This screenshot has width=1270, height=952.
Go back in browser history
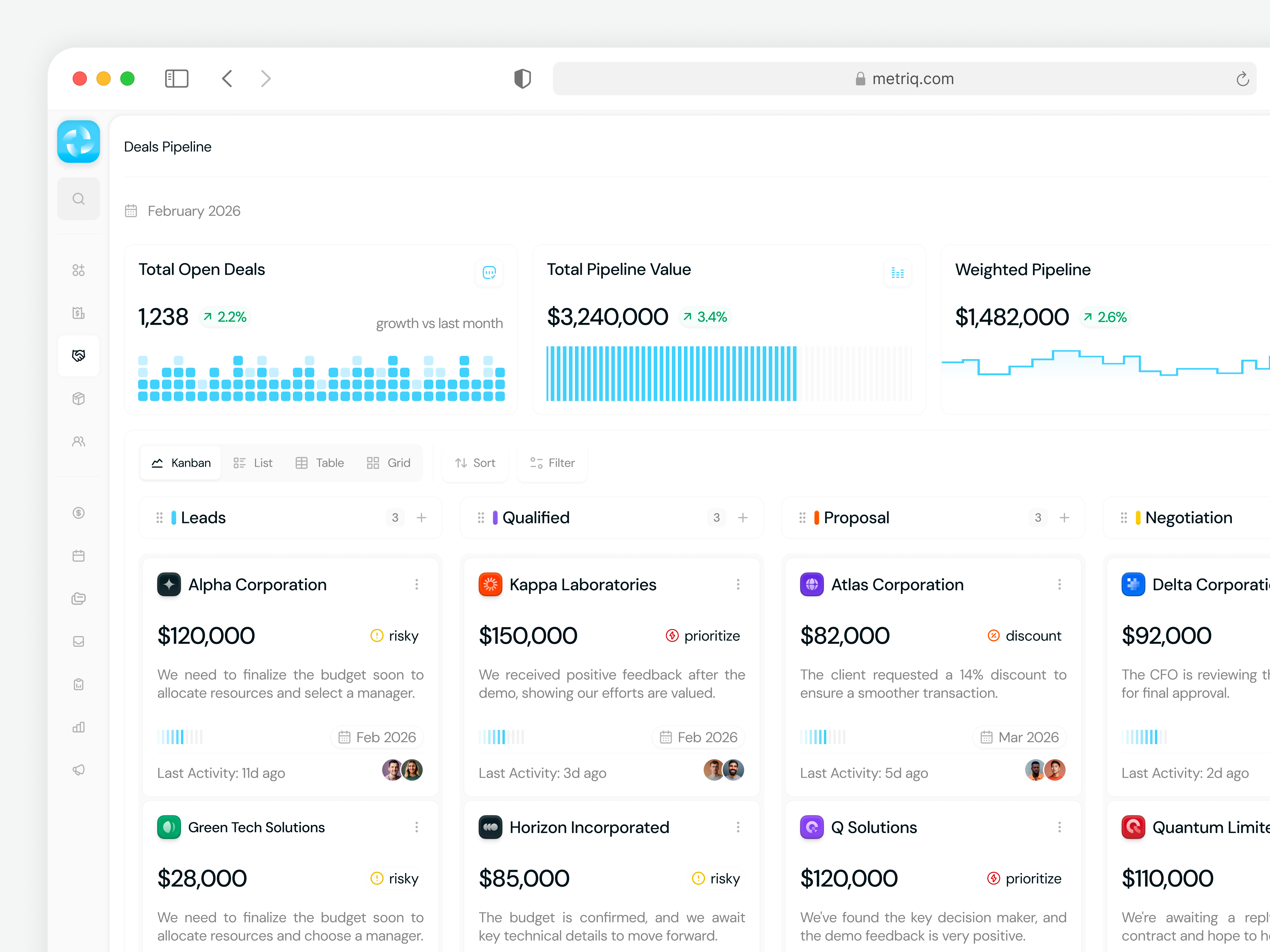point(227,79)
